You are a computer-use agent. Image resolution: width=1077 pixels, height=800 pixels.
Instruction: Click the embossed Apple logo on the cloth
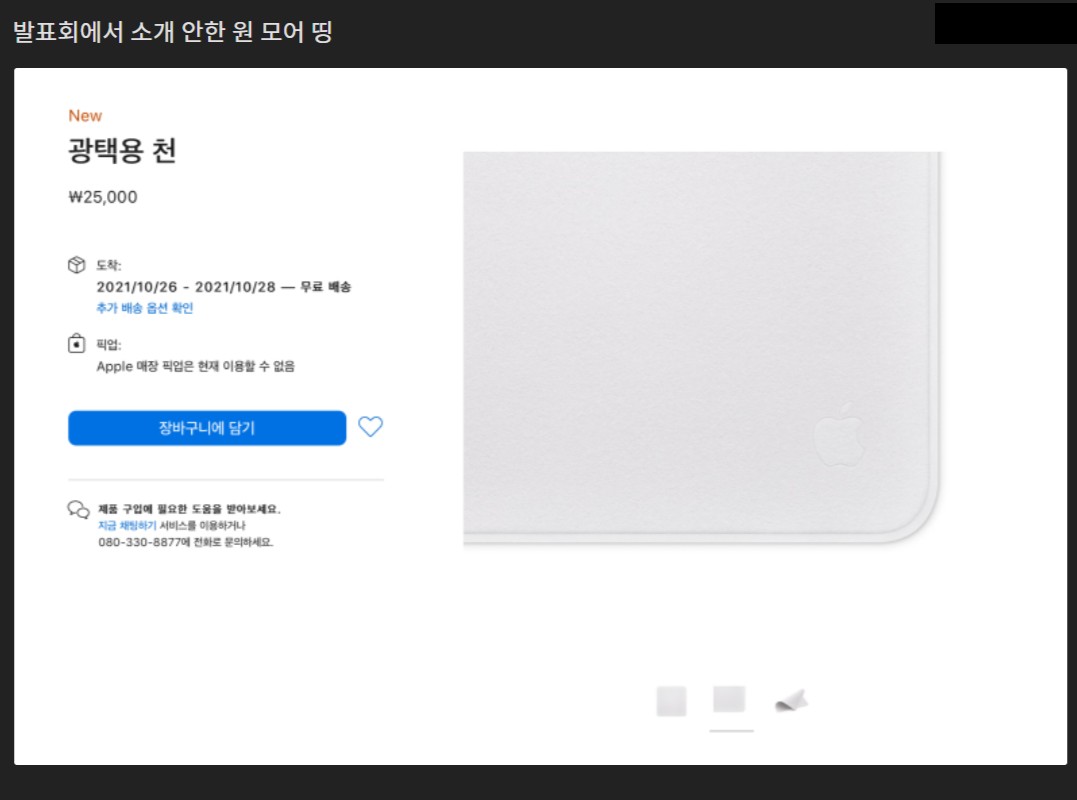tap(837, 436)
